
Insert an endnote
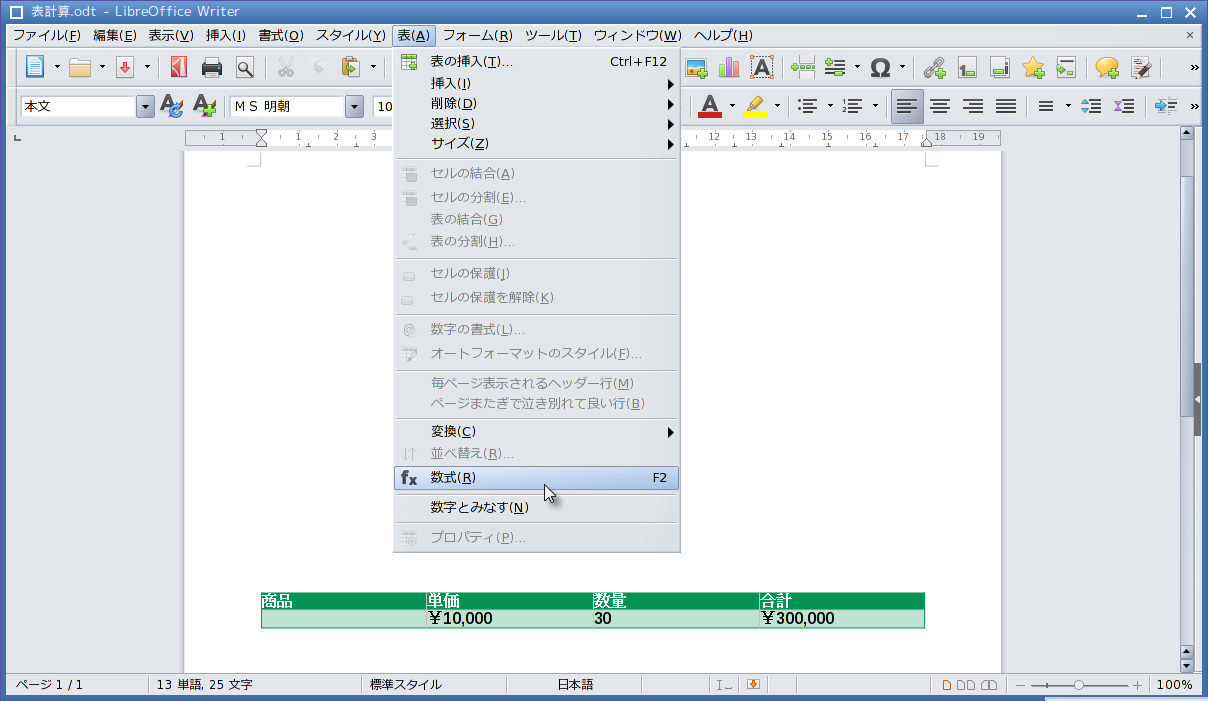point(1000,67)
